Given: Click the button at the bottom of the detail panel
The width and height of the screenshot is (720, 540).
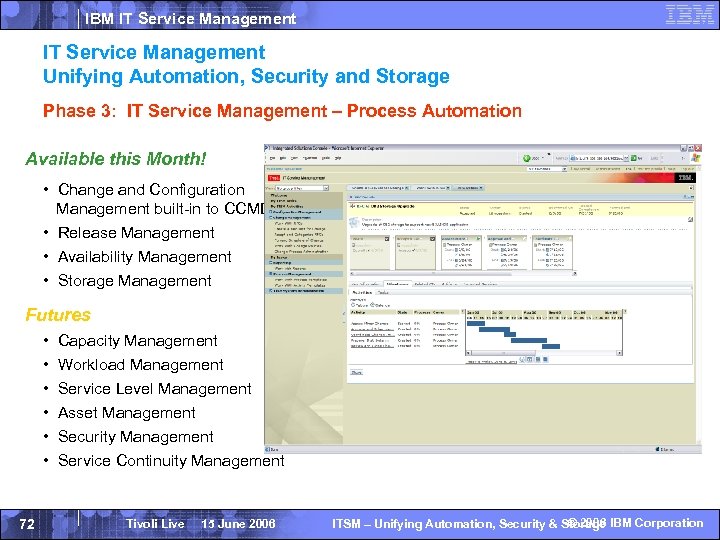Looking at the screenshot, I should [x=357, y=372].
